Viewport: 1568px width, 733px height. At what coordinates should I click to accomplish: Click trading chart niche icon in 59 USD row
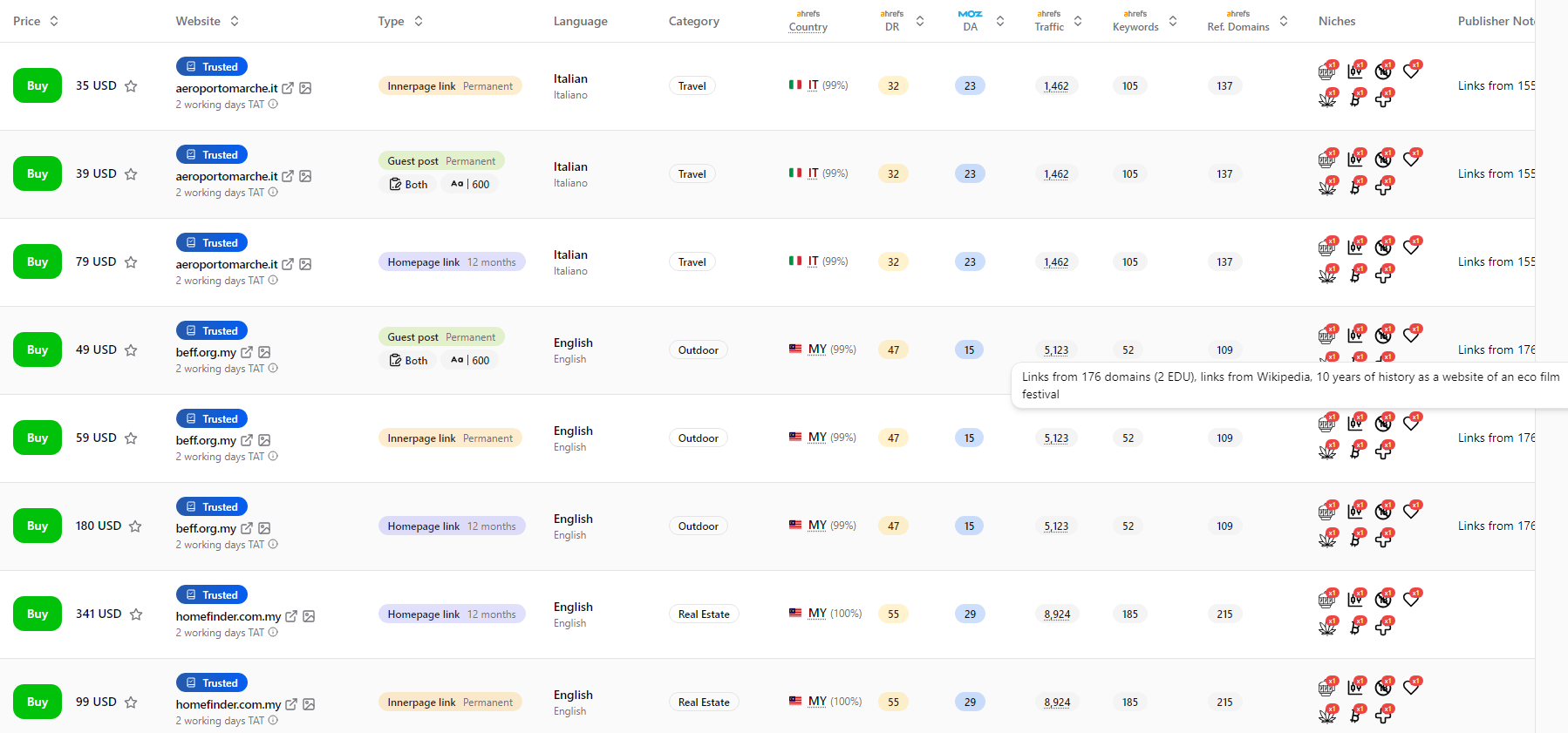pos(1355,423)
